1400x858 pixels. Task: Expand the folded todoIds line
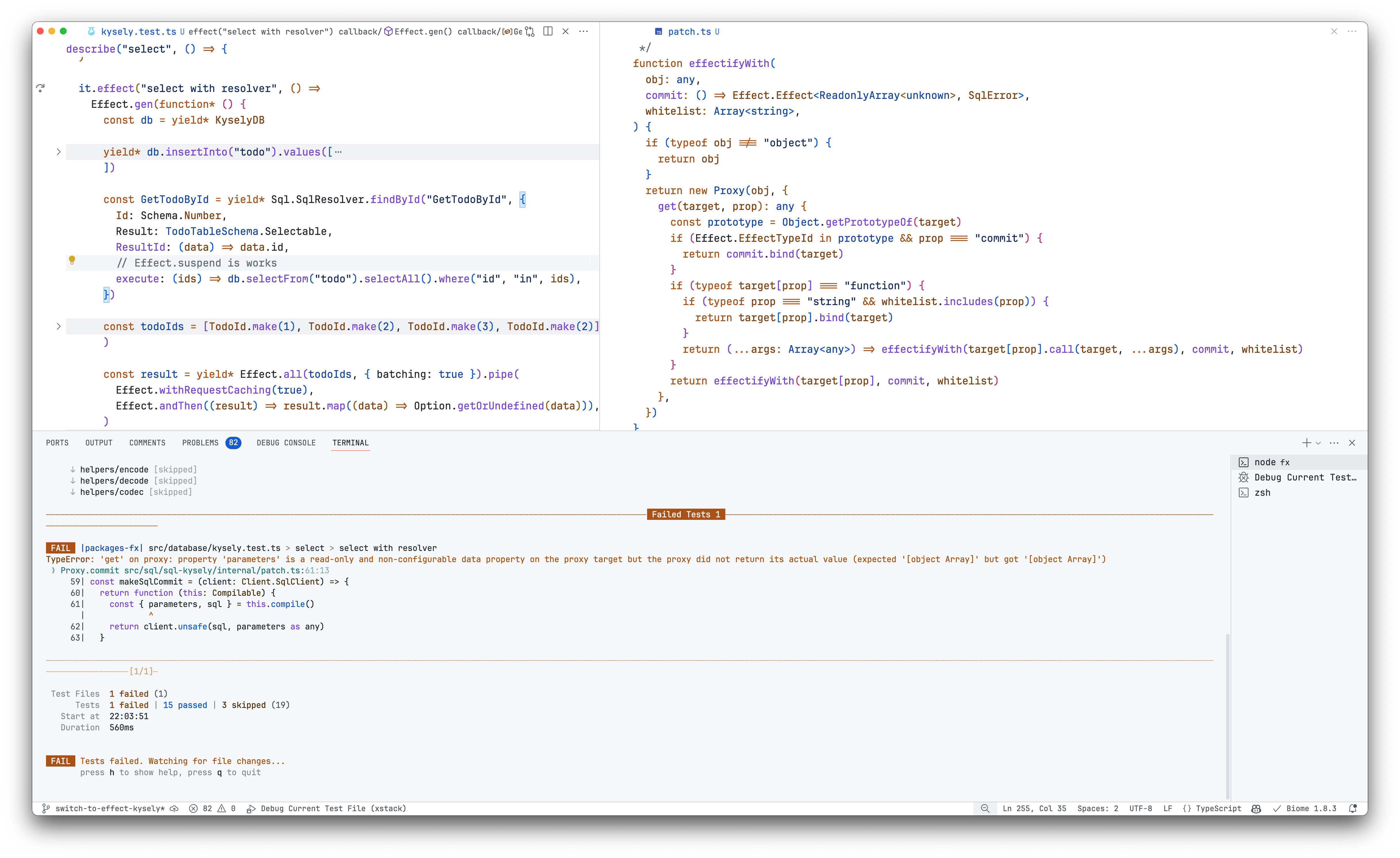pos(59,326)
